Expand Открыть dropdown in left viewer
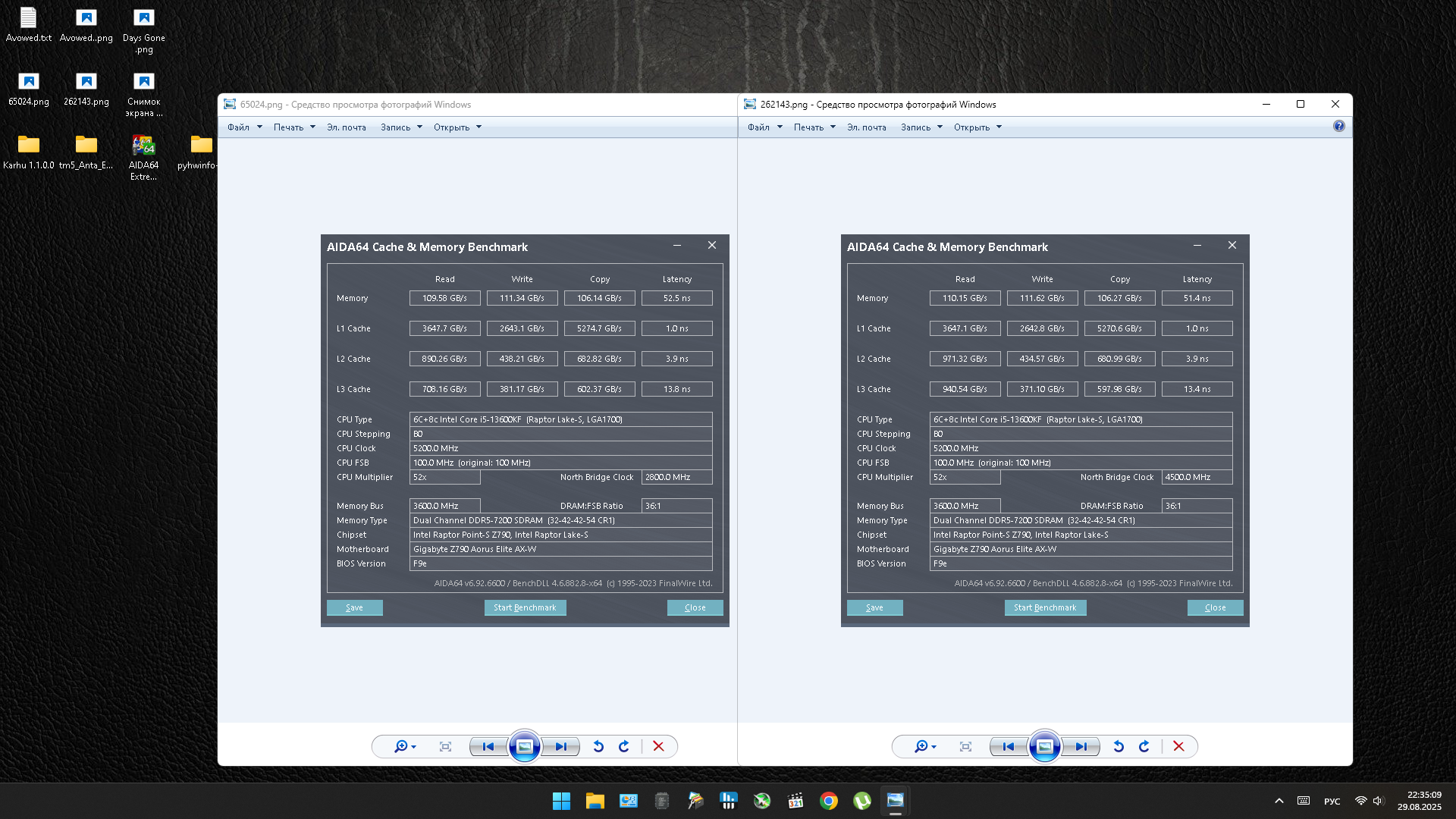 457,127
